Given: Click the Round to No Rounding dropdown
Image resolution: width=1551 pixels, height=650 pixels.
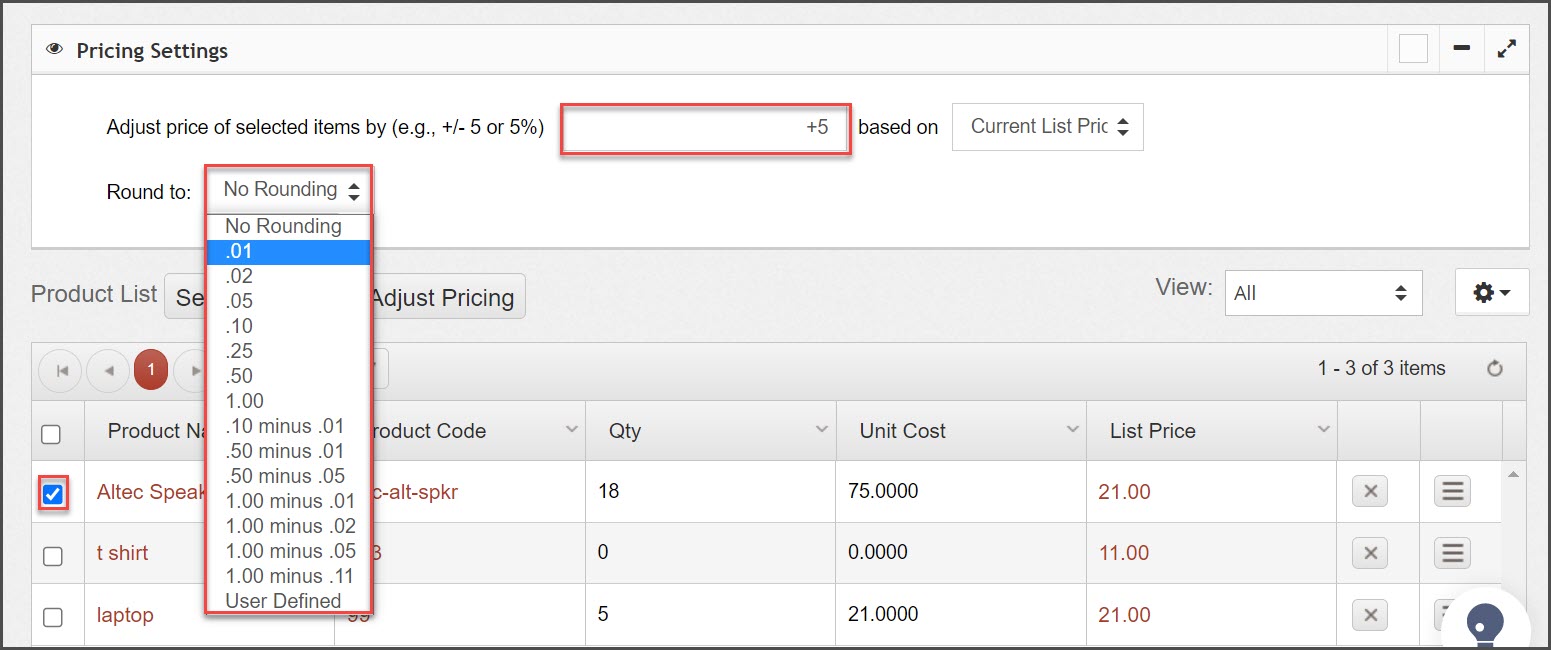Looking at the screenshot, I should [x=288, y=189].
